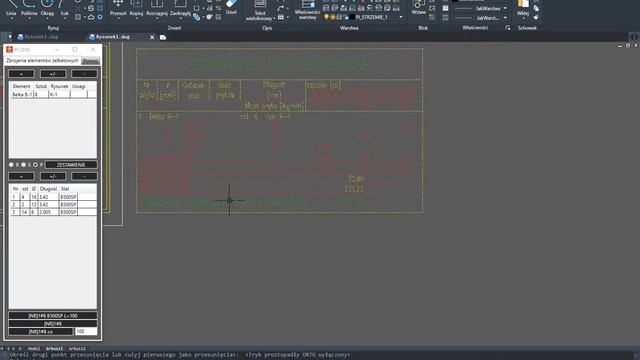Expand the Wklej paste dropdown arrow
The height and width of the screenshot is (360, 640).
523,19
